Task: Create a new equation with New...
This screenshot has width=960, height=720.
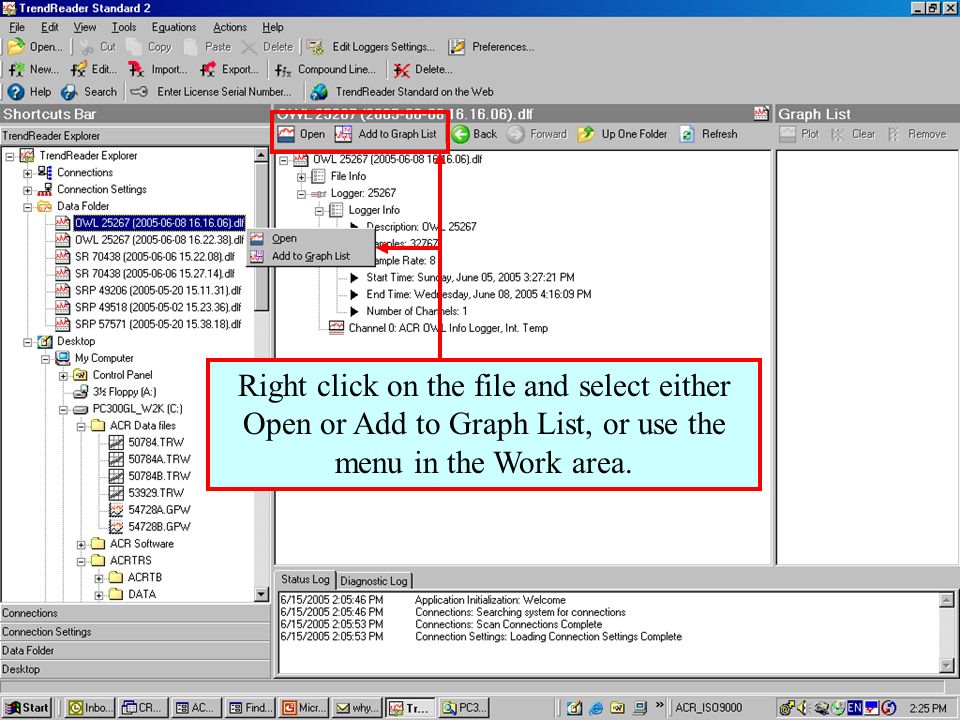Action: coord(33,69)
